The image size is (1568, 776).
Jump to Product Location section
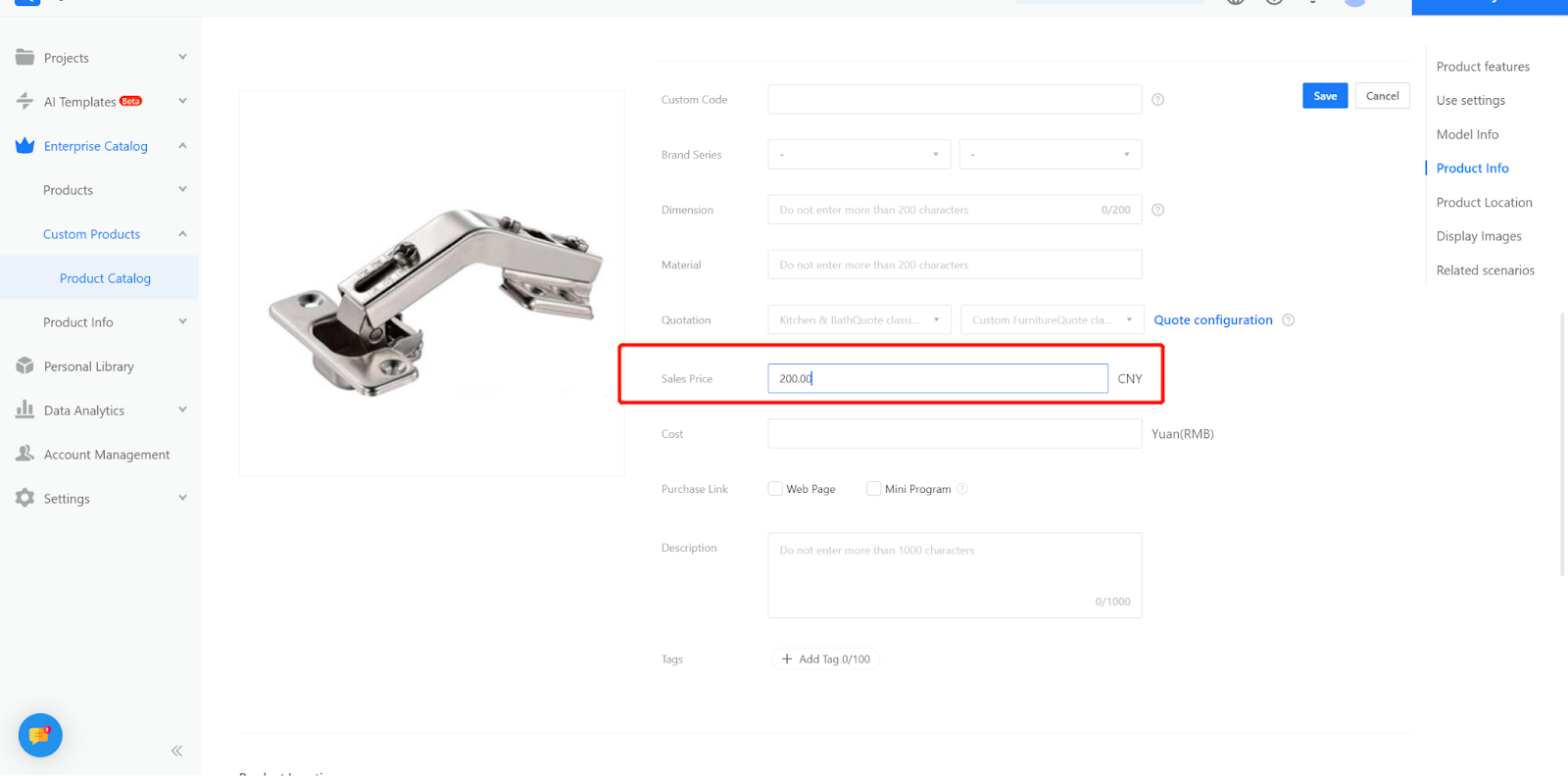[x=1485, y=203]
